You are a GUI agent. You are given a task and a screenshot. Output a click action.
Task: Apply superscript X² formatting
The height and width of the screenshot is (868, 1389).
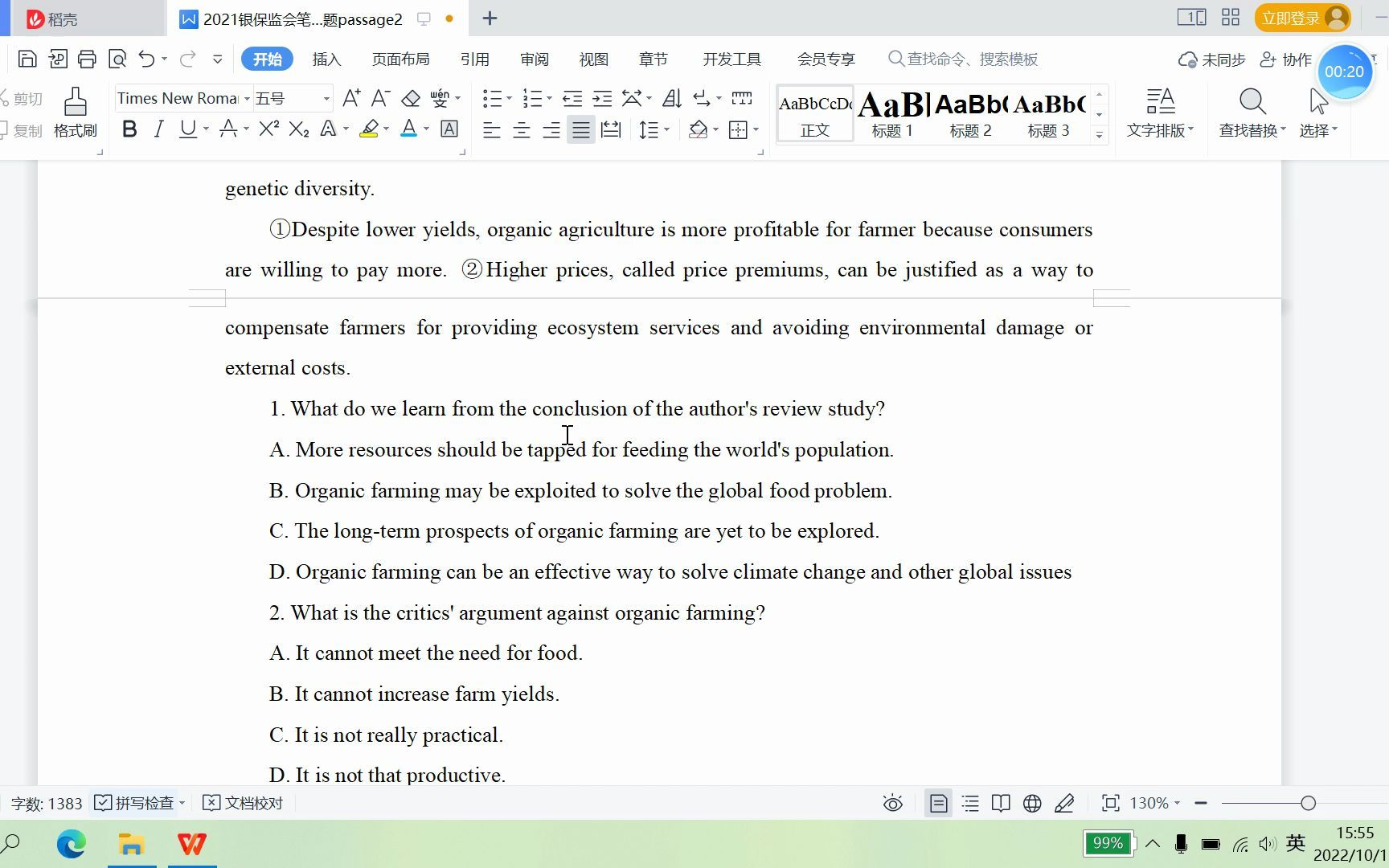tap(269, 129)
